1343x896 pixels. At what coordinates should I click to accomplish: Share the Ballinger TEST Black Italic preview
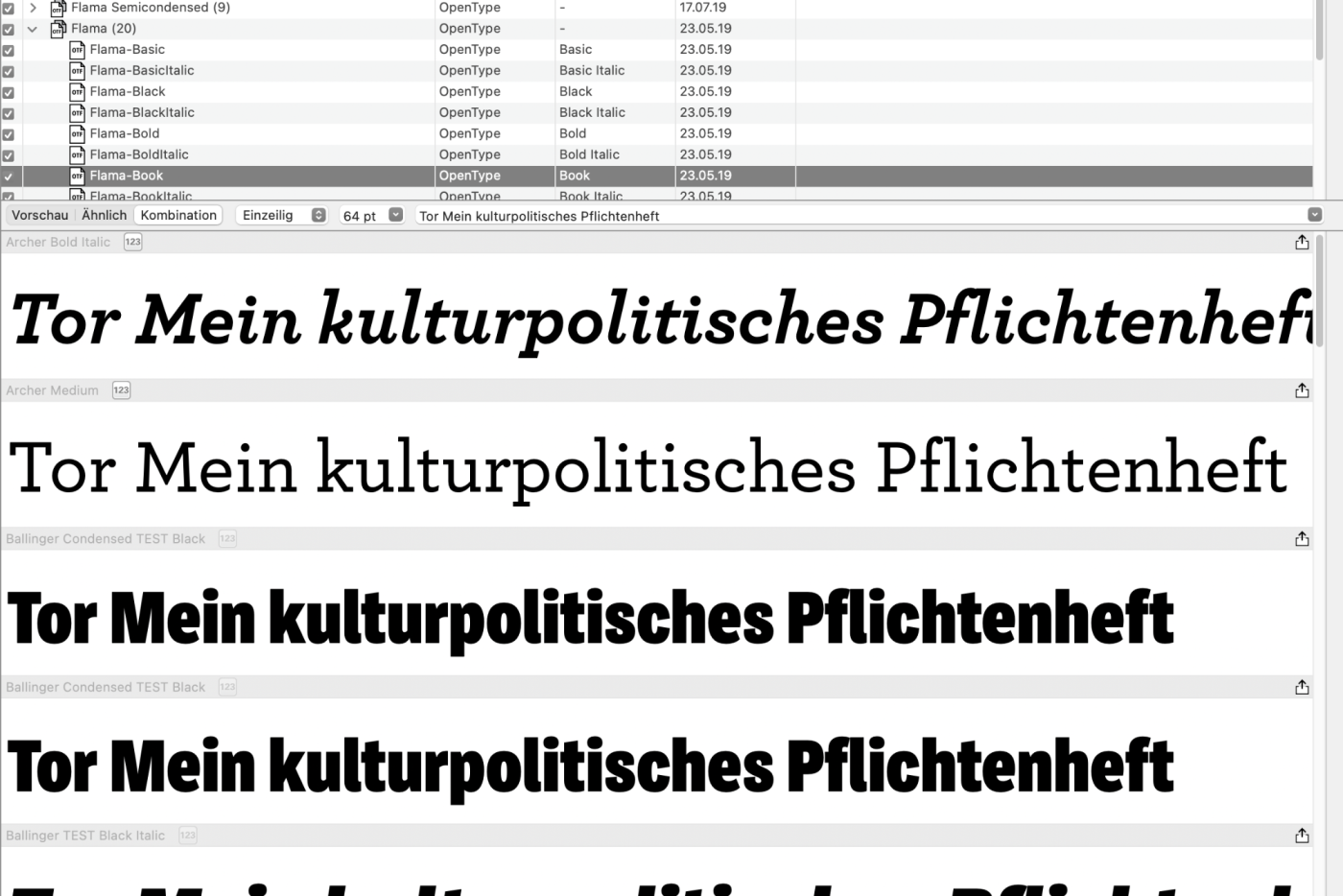click(1302, 836)
